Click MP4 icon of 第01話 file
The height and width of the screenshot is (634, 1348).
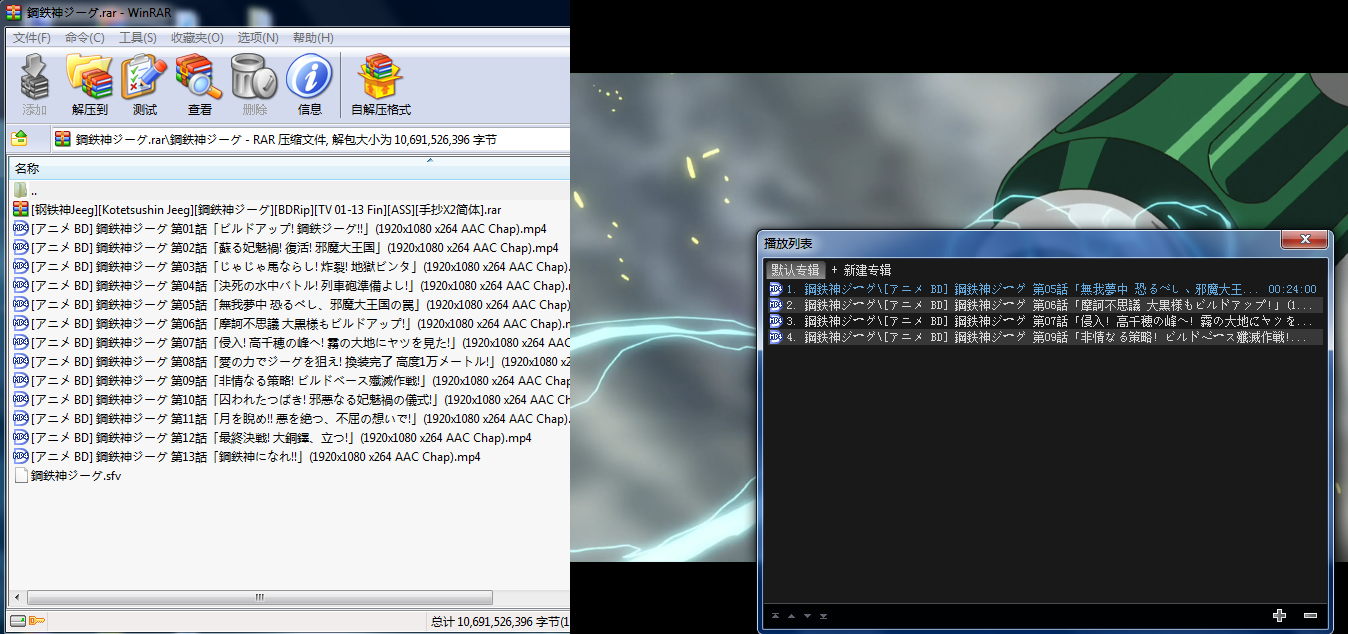pos(20,228)
